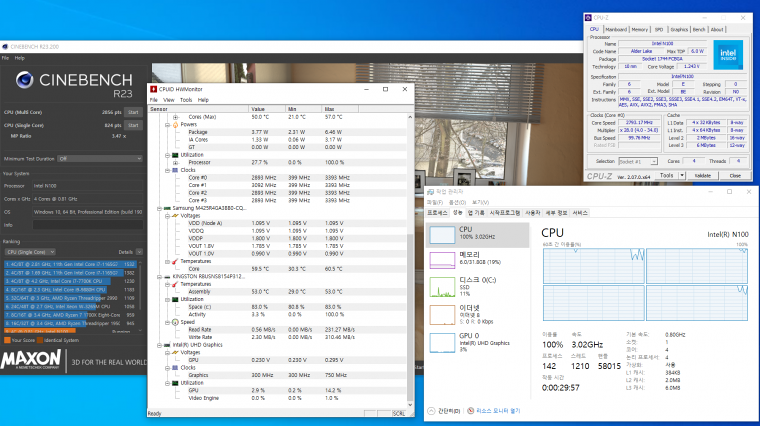Open Minimum Test Duration dropdown in Cinebench
760x426 pixels.
(x=100, y=158)
